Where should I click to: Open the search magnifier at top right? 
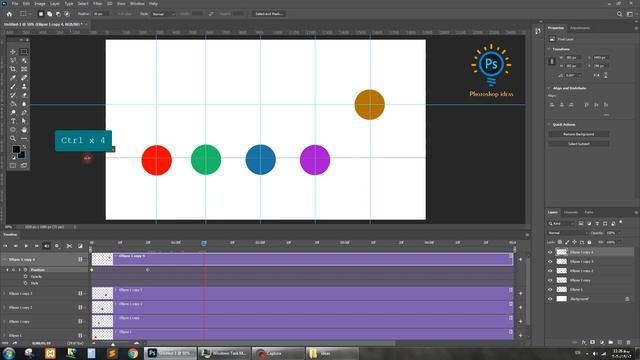(x=619, y=14)
